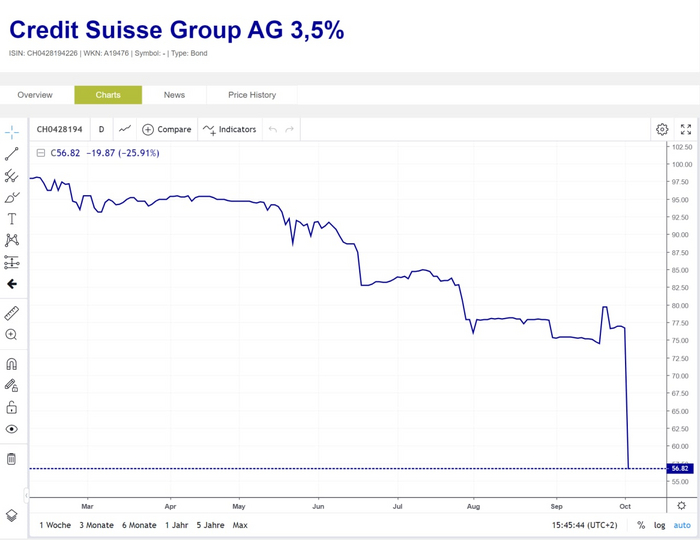Screen dimensions: 700x540
Task: Toggle lock all drawing tools
Action: (12, 407)
